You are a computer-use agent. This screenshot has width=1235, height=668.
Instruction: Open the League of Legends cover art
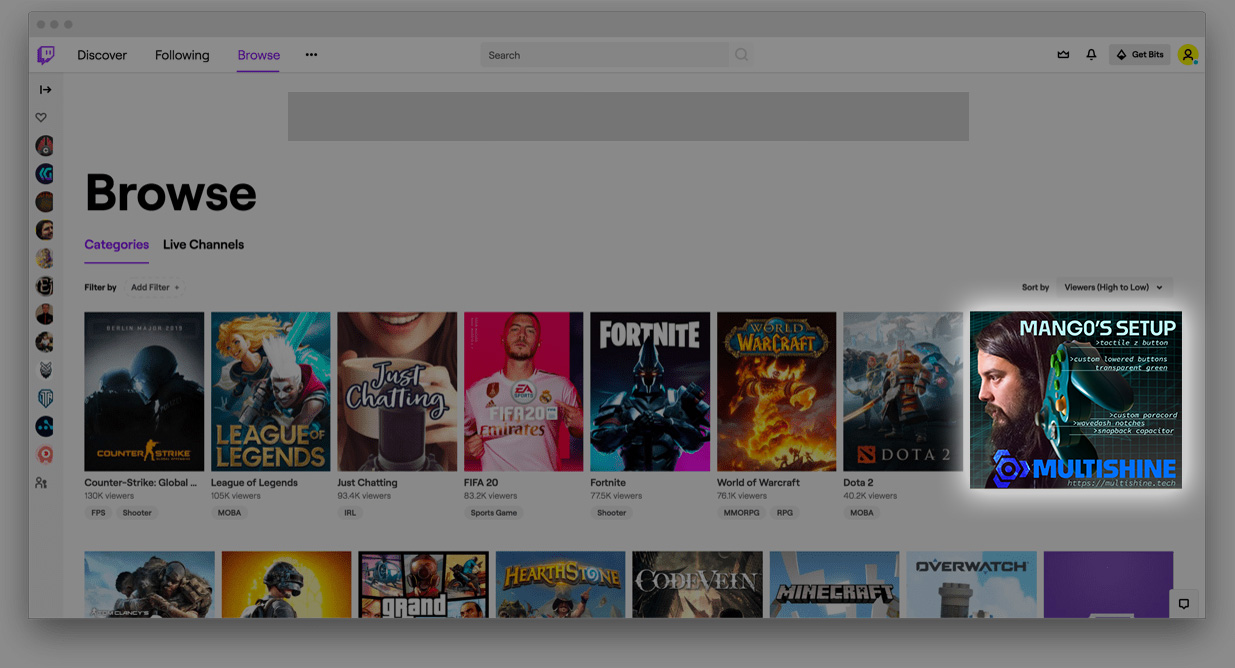tap(270, 392)
